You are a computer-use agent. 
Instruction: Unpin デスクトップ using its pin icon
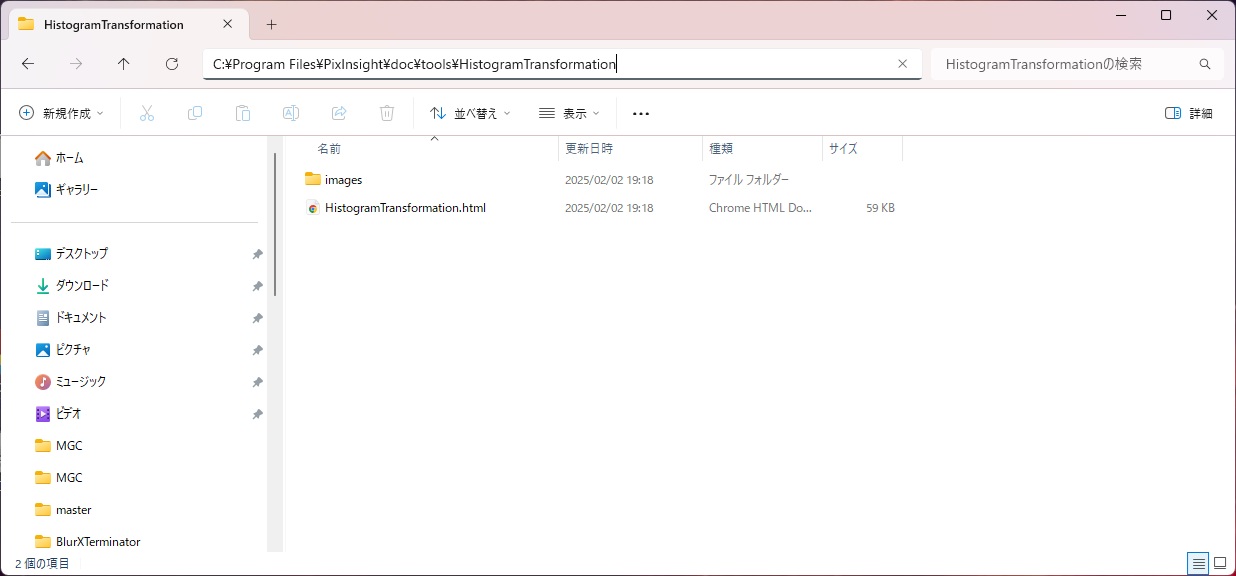pos(257,254)
